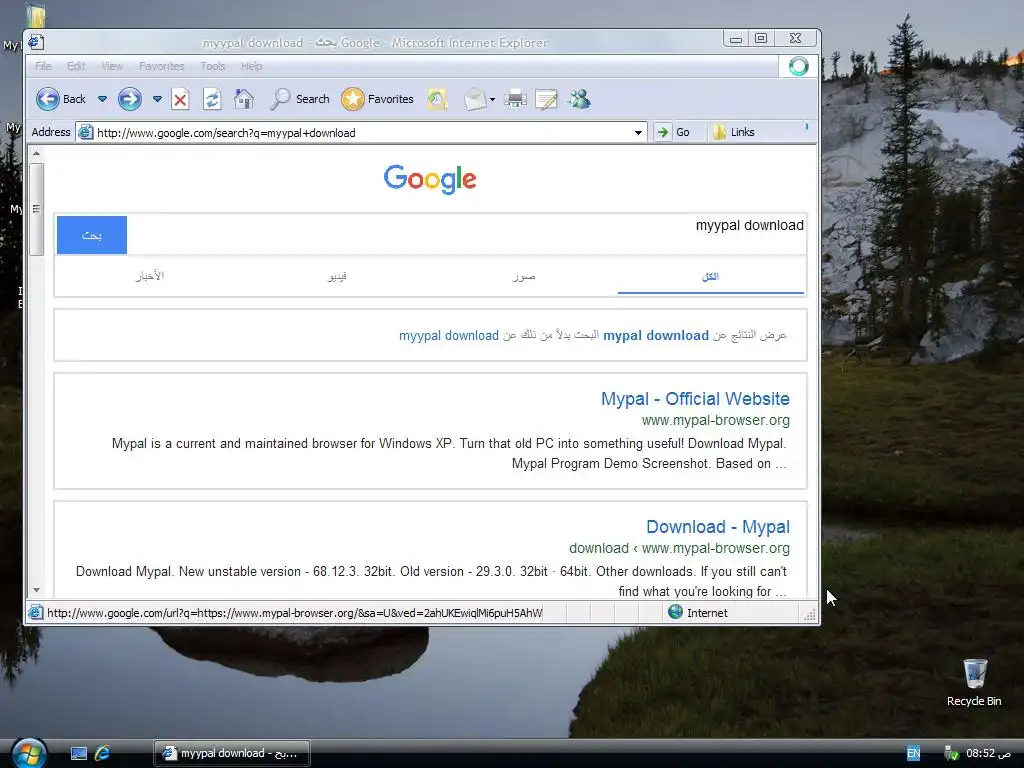Viewport: 1024px width, 768px height.
Task: Open 'Mypal - Official Website' result
Action: tap(695, 398)
